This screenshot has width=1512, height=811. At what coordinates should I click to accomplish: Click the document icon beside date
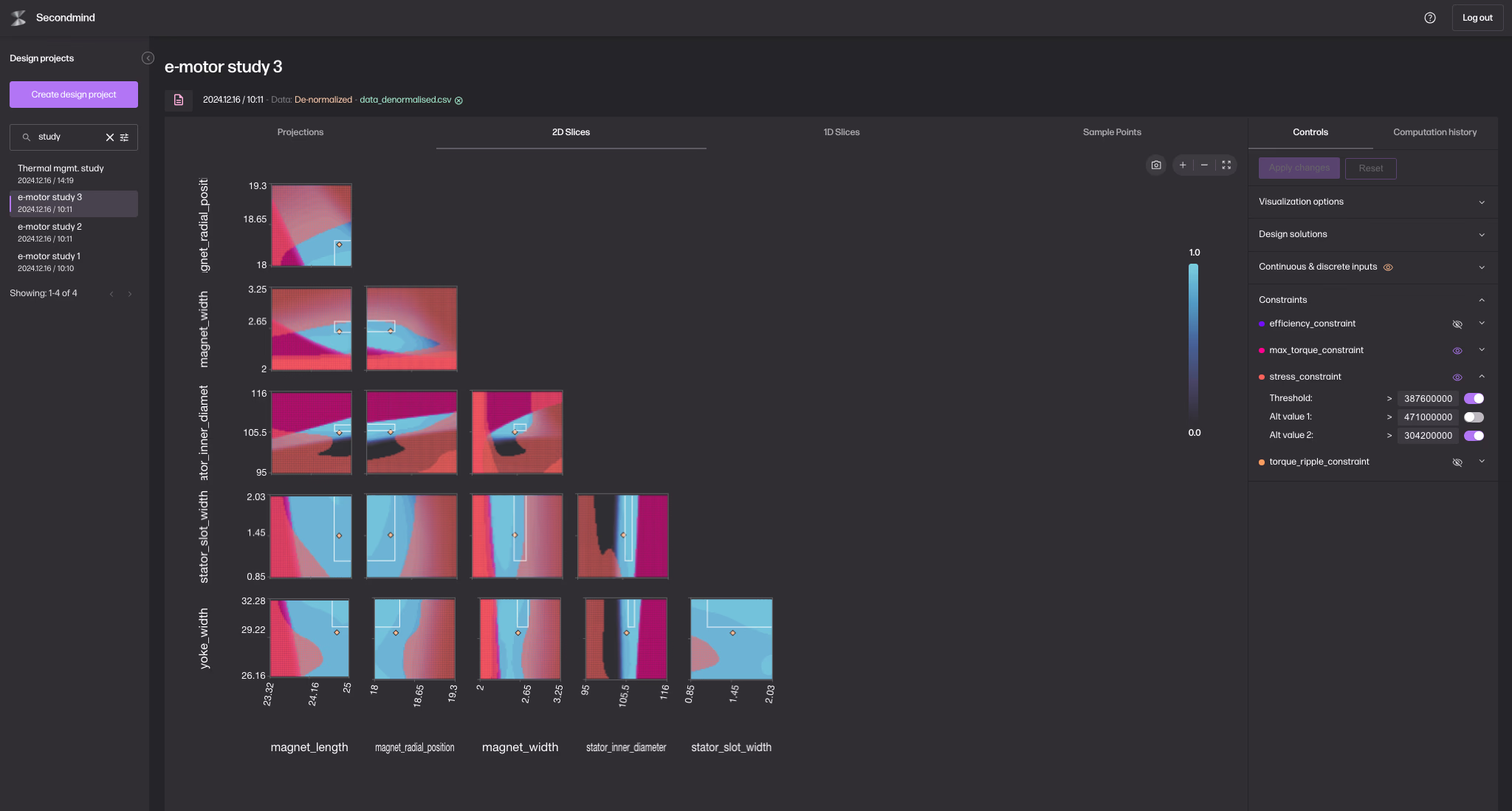(179, 100)
